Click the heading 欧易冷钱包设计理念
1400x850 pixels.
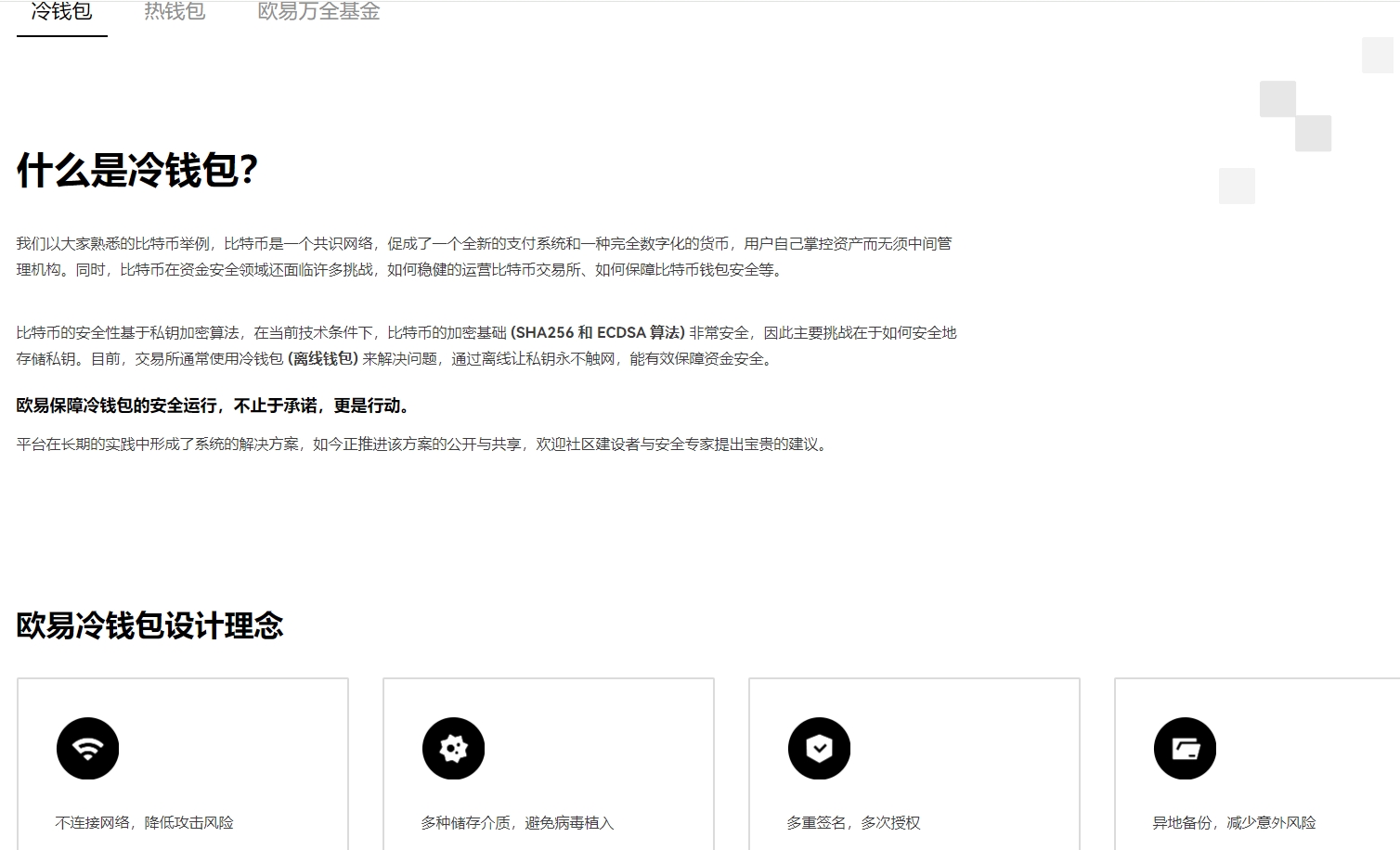tap(149, 625)
